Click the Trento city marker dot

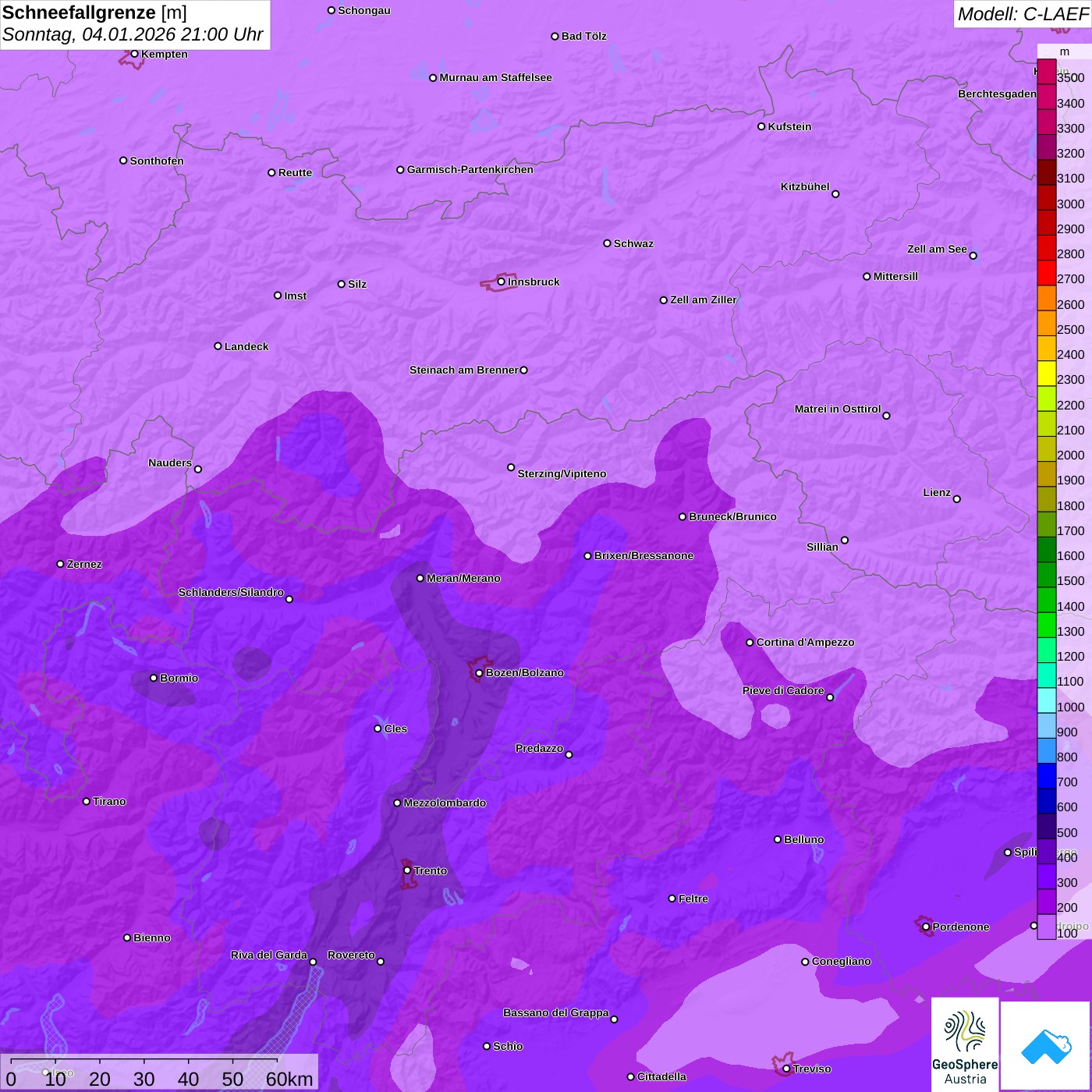click(x=407, y=870)
